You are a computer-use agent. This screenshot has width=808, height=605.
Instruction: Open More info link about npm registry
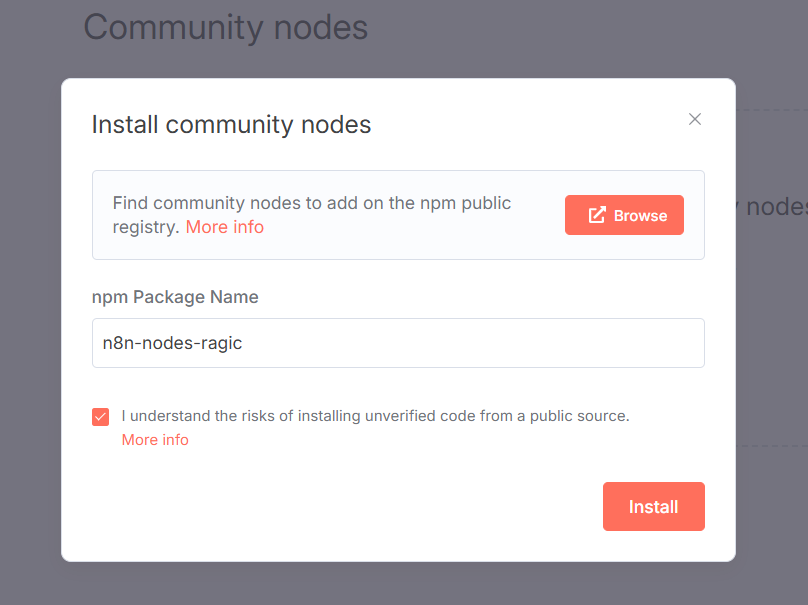click(x=225, y=227)
